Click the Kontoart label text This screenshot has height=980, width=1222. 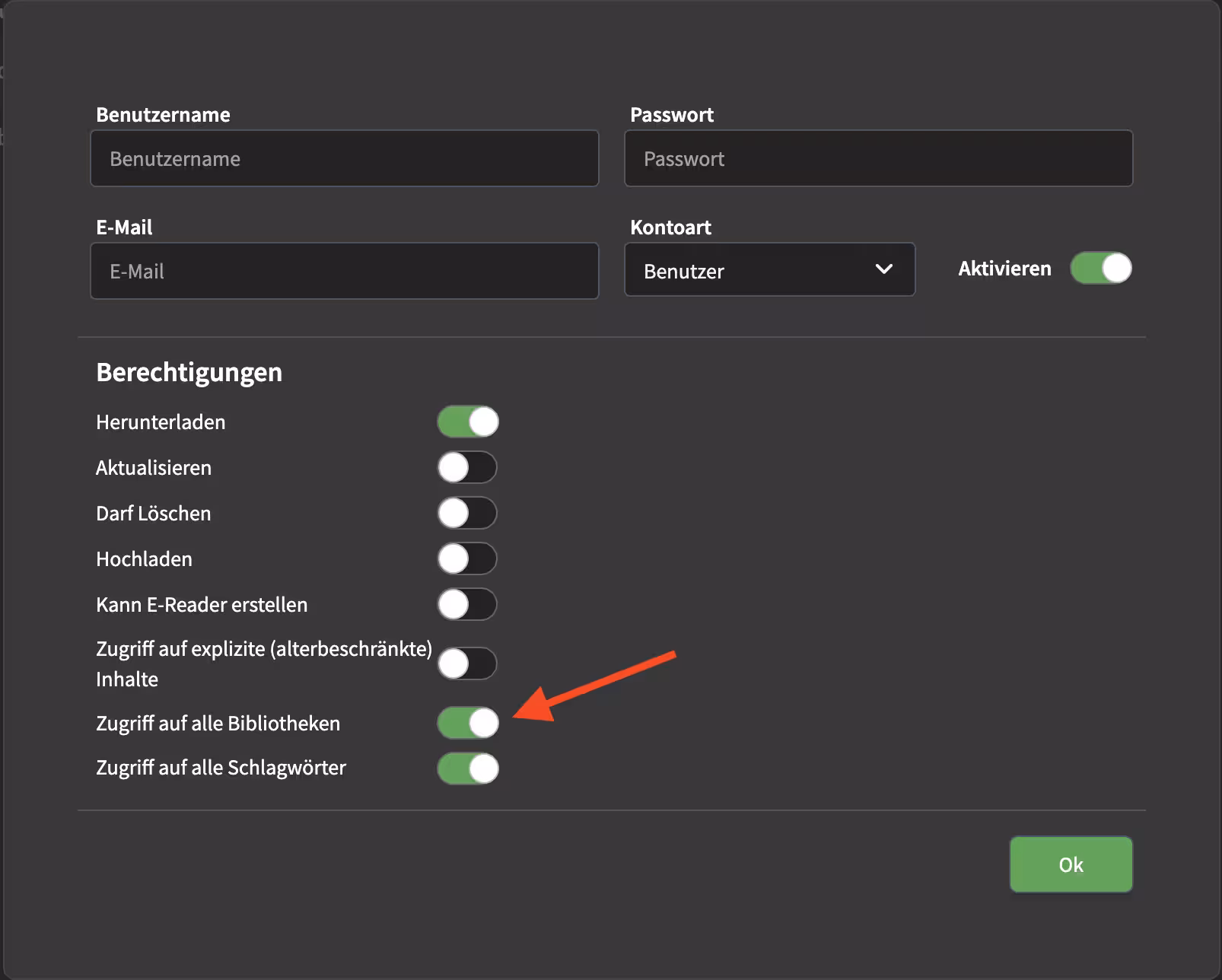[x=670, y=228]
